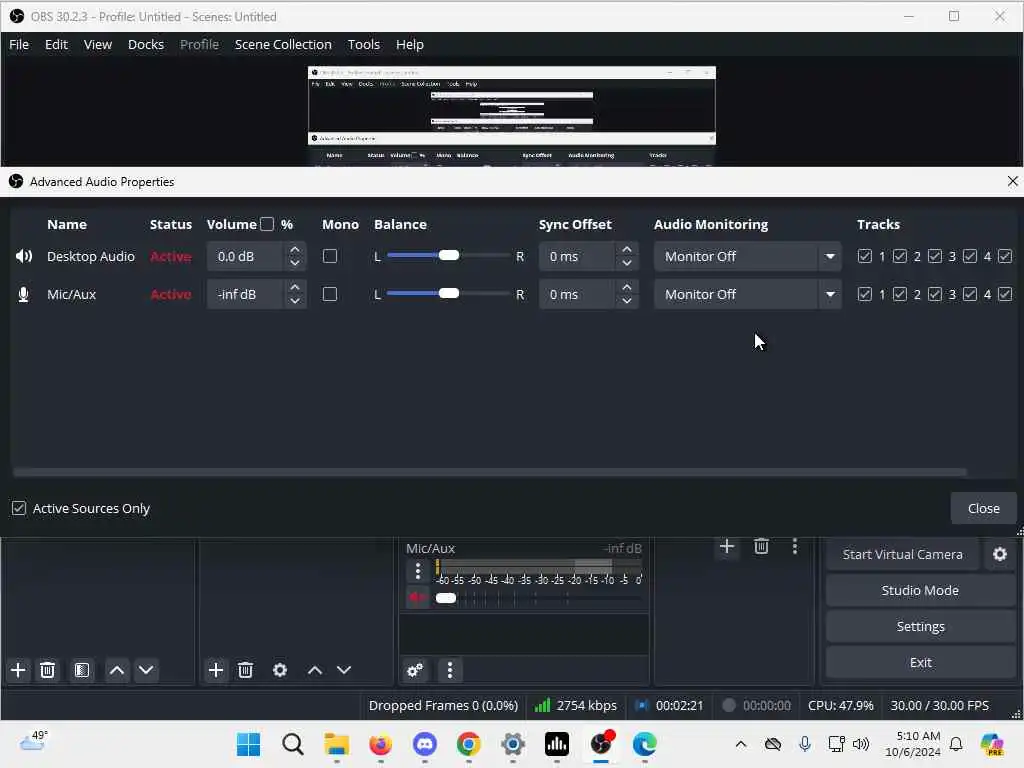Enable Studio Mode
Viewport: 1024px width, 768px height.
920,590
